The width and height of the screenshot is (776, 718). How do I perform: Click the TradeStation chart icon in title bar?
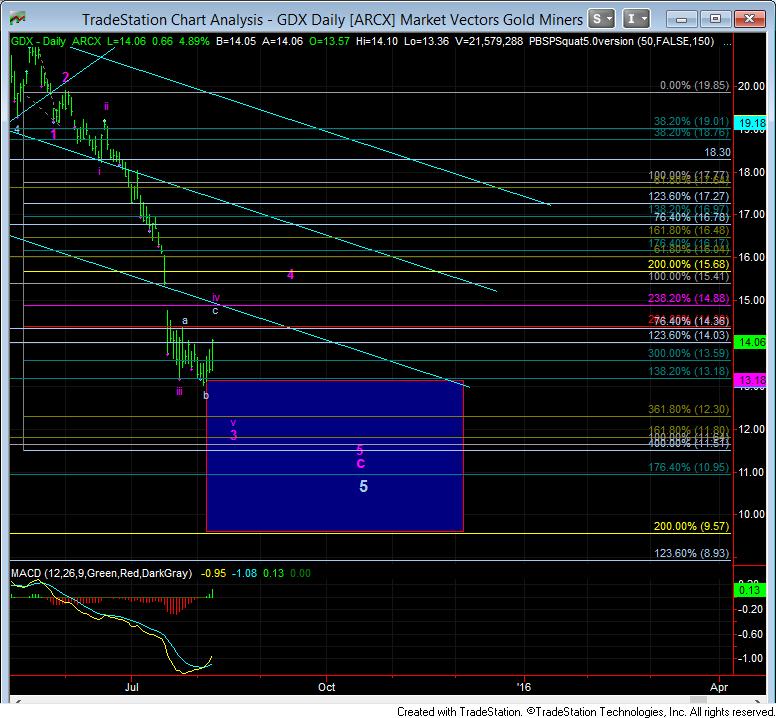pos(18,19)
